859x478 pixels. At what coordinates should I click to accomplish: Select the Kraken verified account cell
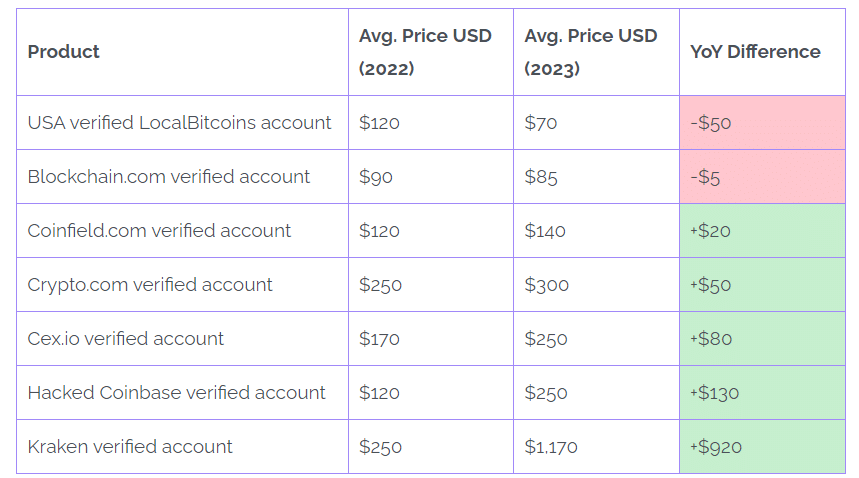click(x=130, y=447)
